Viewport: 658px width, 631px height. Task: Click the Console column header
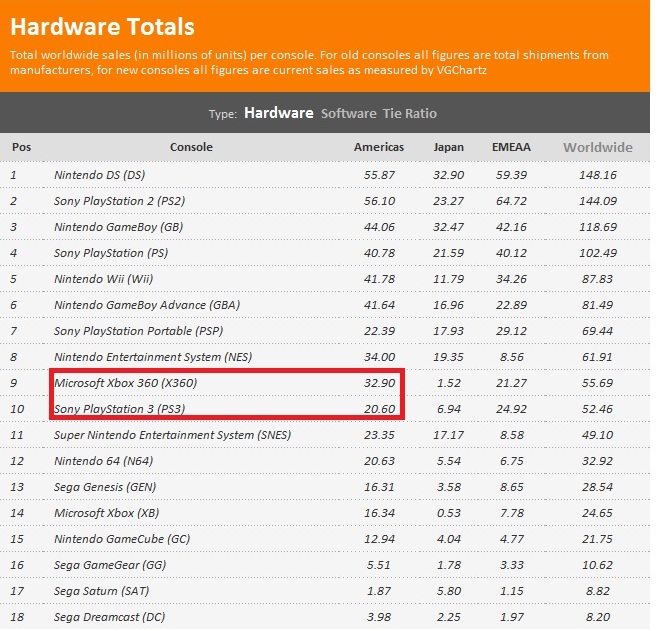[191, 147]
